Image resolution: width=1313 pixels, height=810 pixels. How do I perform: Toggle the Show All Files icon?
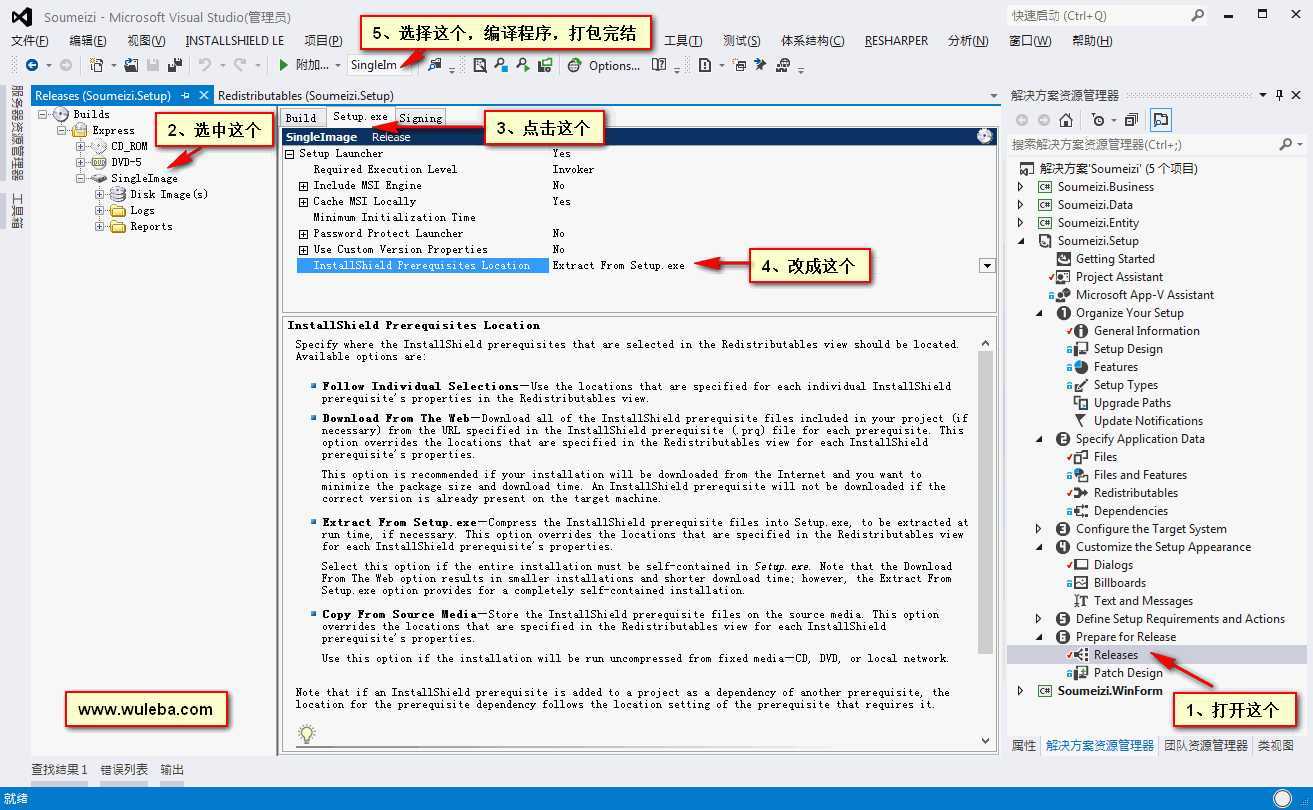click(1160, 120)
